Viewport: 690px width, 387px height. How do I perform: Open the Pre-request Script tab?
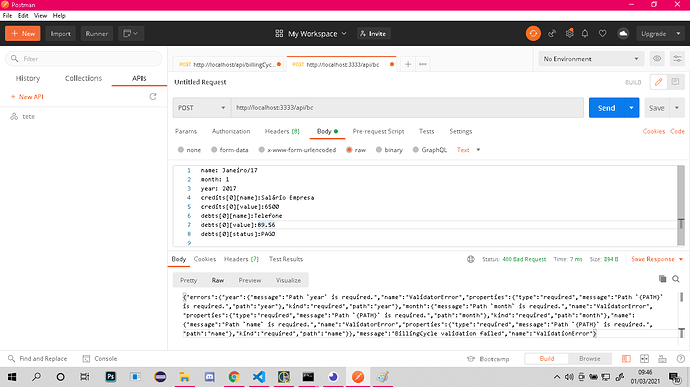pyautogui.click(x=378, y=131)
